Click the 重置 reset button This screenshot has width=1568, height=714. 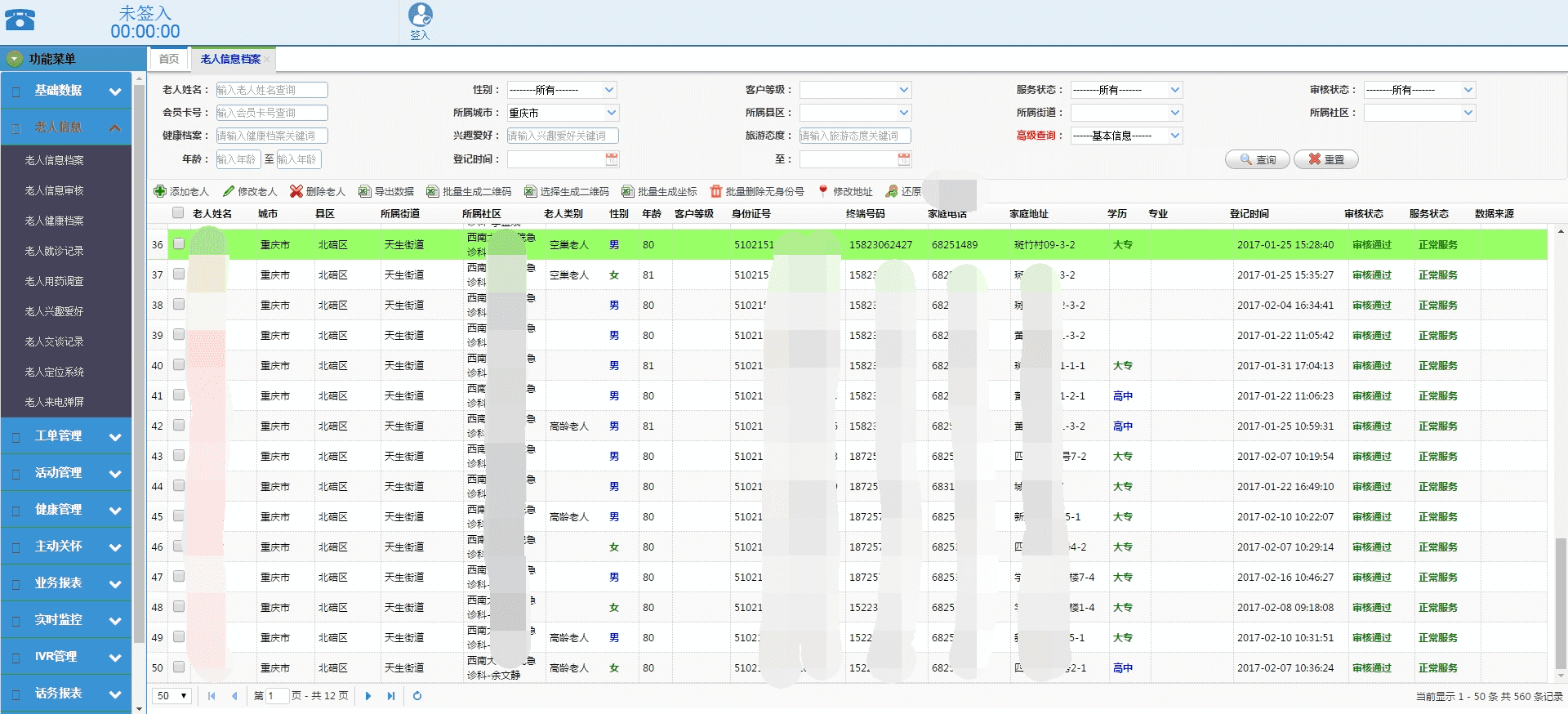(1326, 159)
